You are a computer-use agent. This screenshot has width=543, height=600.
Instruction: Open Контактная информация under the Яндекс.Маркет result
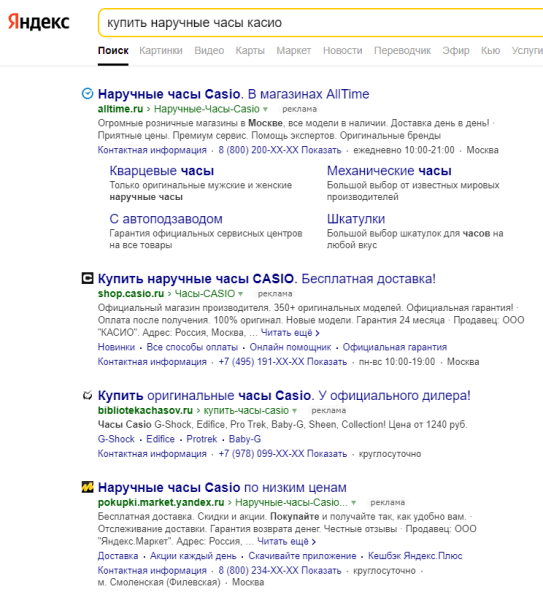tap(152, 571)
